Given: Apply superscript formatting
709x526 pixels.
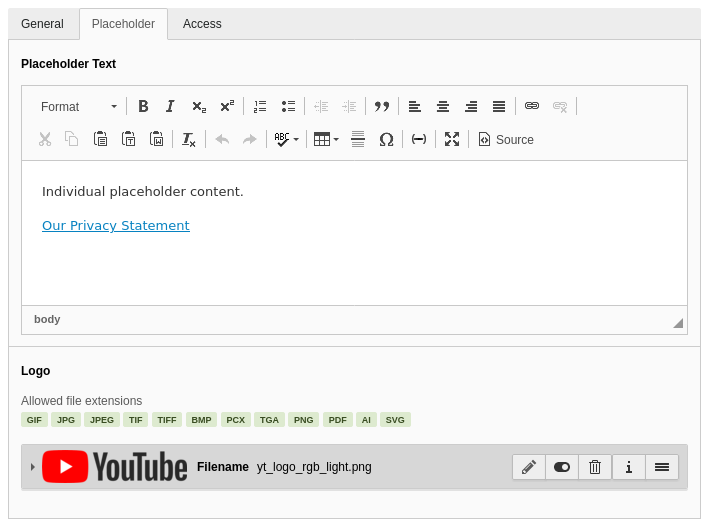Looking at the screenshot, I should tap(227, 106).
